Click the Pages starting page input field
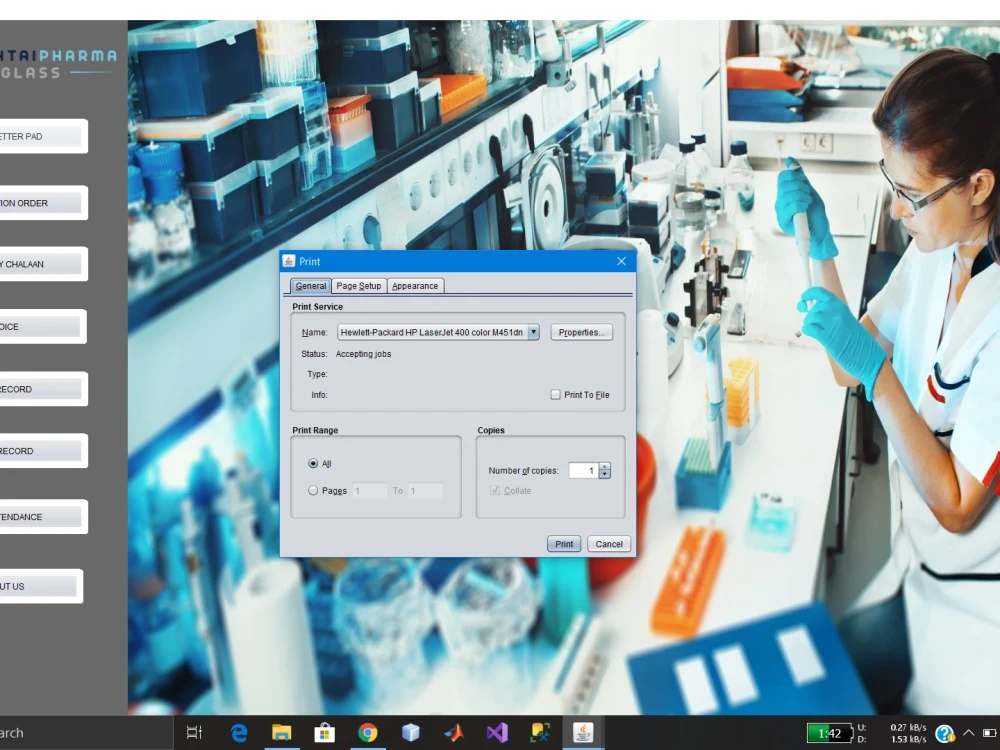Screen dimensions: 1000x750 coord(369,490)
